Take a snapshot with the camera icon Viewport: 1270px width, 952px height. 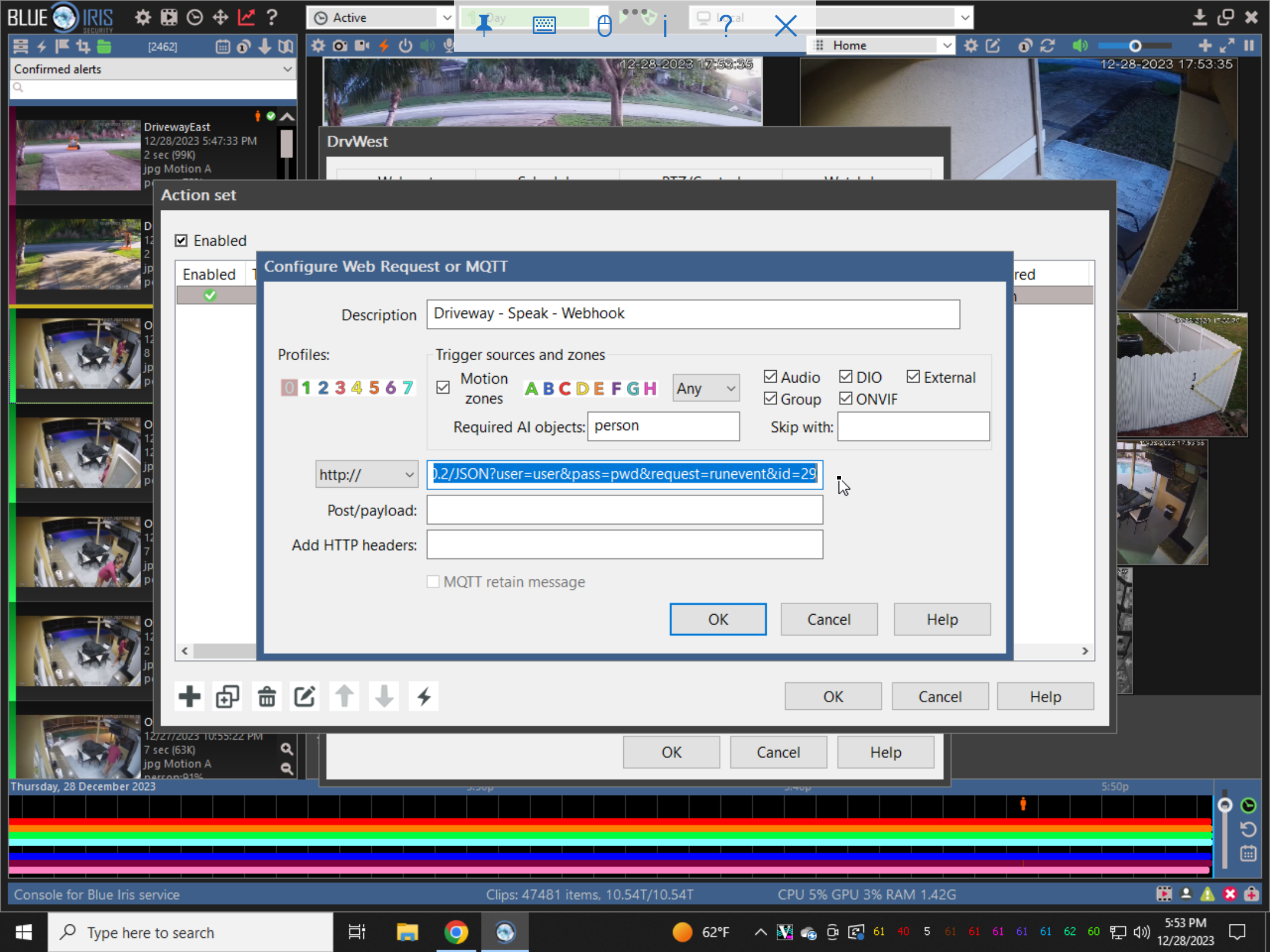click(340, 45)
